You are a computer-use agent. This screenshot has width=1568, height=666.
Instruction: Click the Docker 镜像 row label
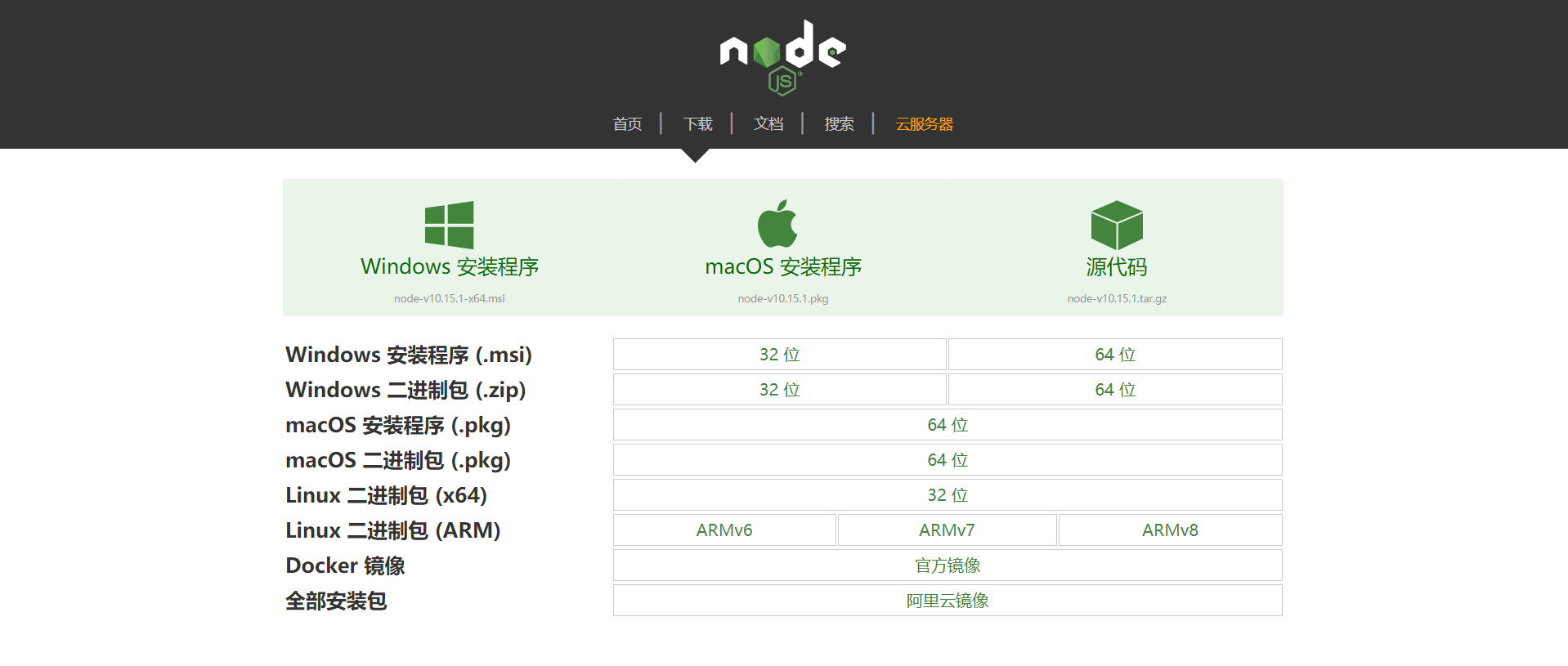tap(345, 565)
